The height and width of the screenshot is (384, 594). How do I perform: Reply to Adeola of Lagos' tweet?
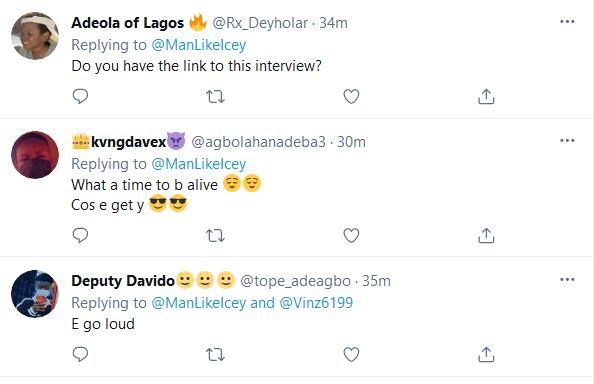tap(80, 97)
